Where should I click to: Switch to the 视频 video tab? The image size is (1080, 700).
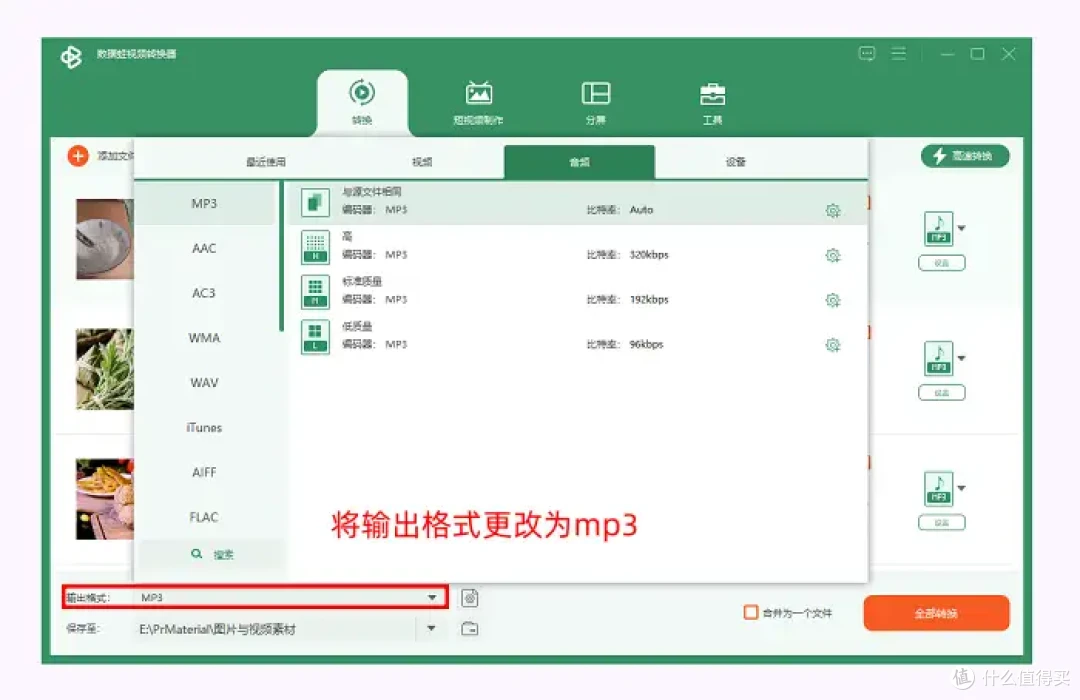click(422, 162)
